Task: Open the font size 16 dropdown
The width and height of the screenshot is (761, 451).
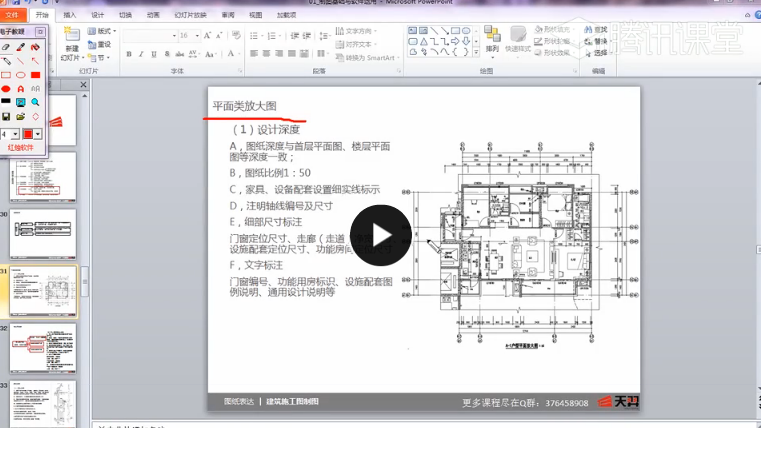Action: (x=197, y=35)
